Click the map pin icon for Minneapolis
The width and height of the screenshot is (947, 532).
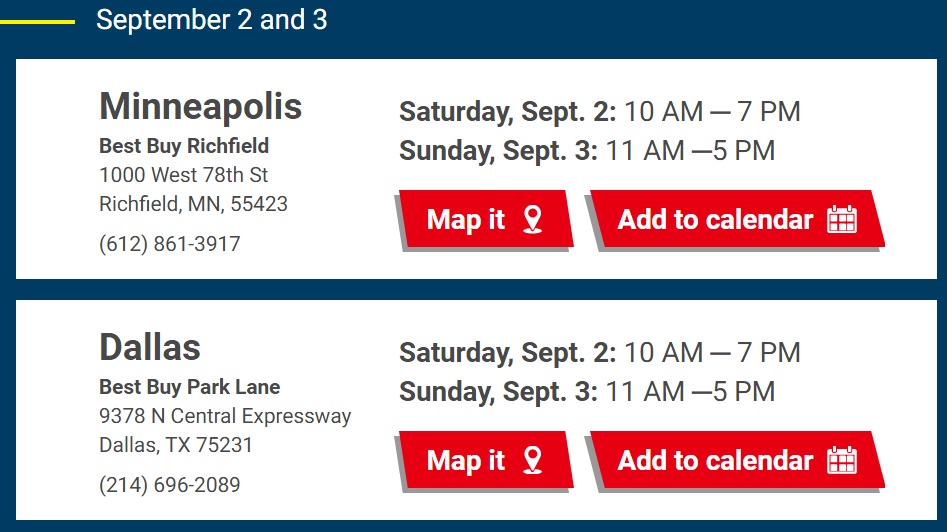click(x=532, y=219)
